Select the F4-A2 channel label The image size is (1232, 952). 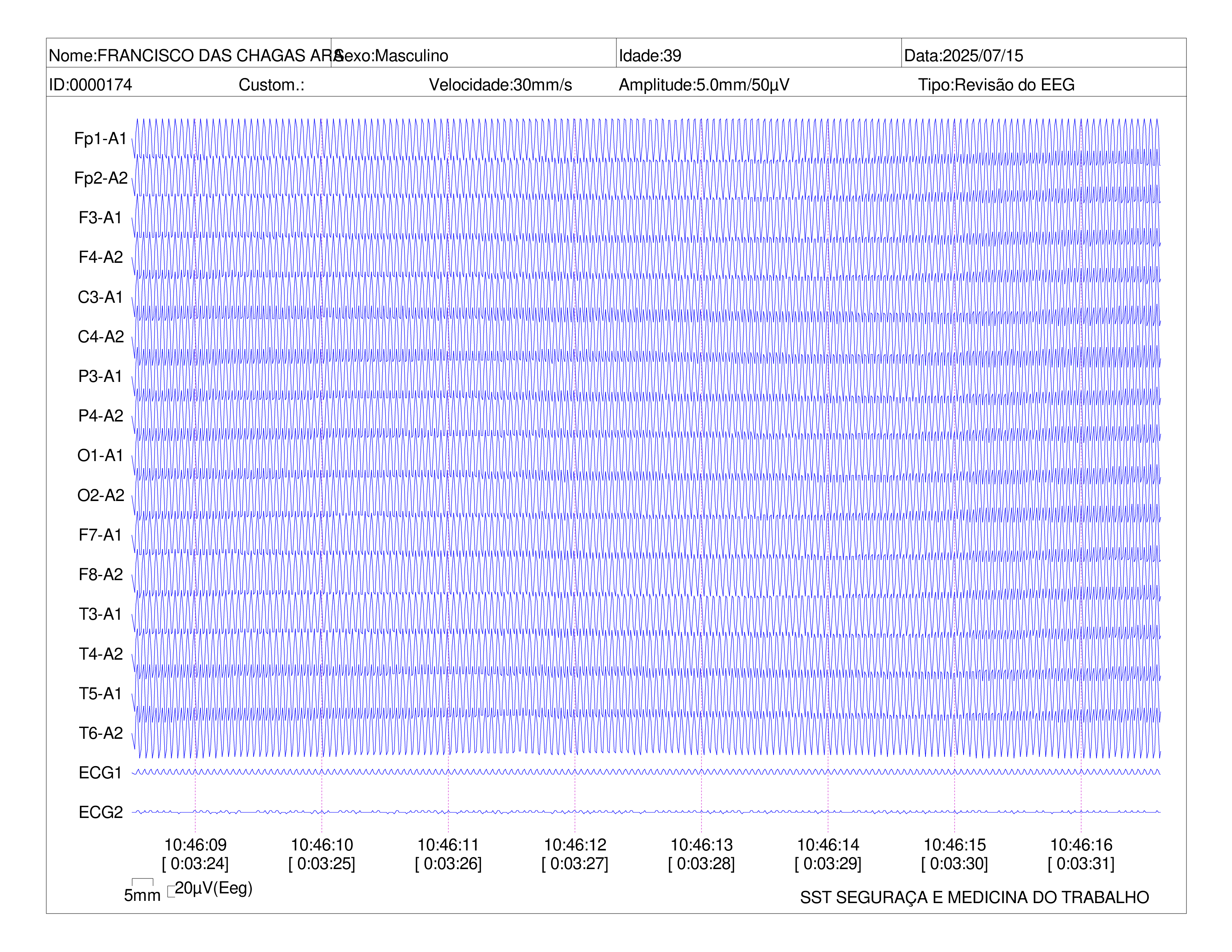101,257
